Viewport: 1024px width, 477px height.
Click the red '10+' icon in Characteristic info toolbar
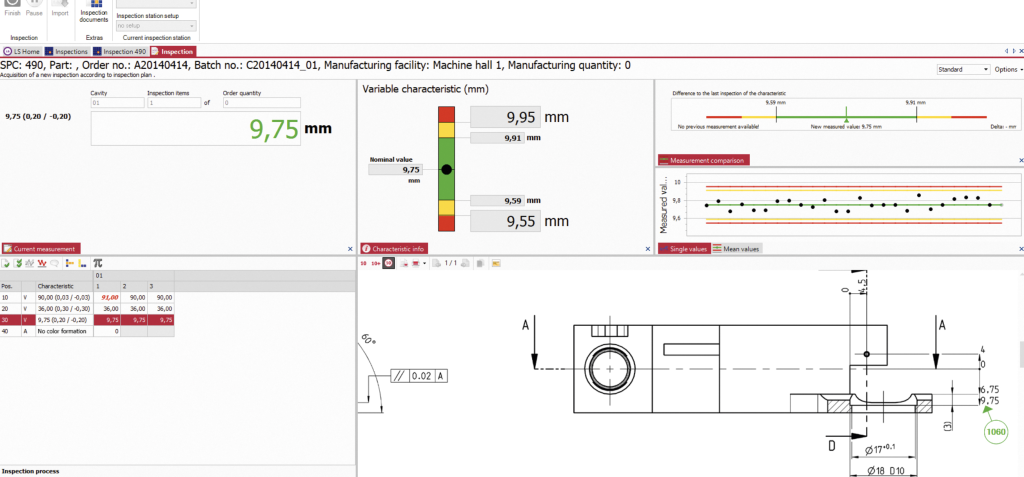[376, 263]
